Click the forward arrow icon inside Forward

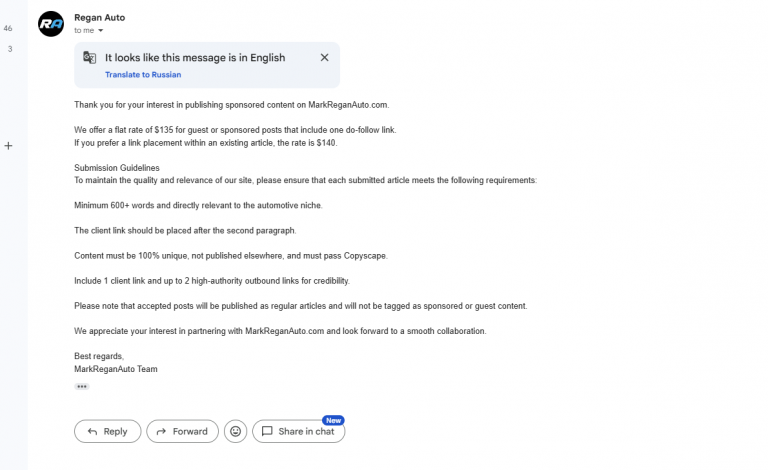(161, 431)
